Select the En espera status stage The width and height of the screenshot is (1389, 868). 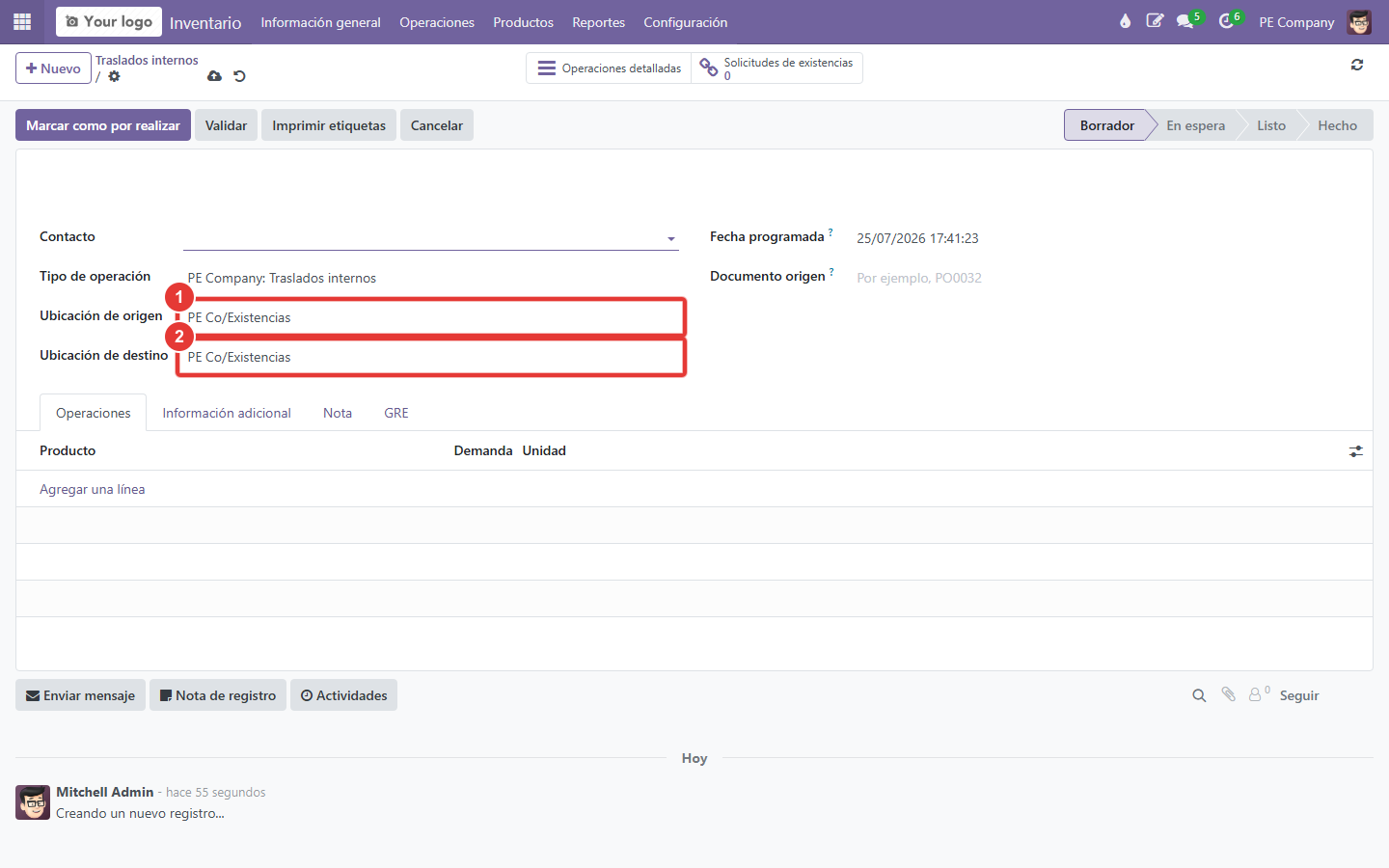(1195, 125)
